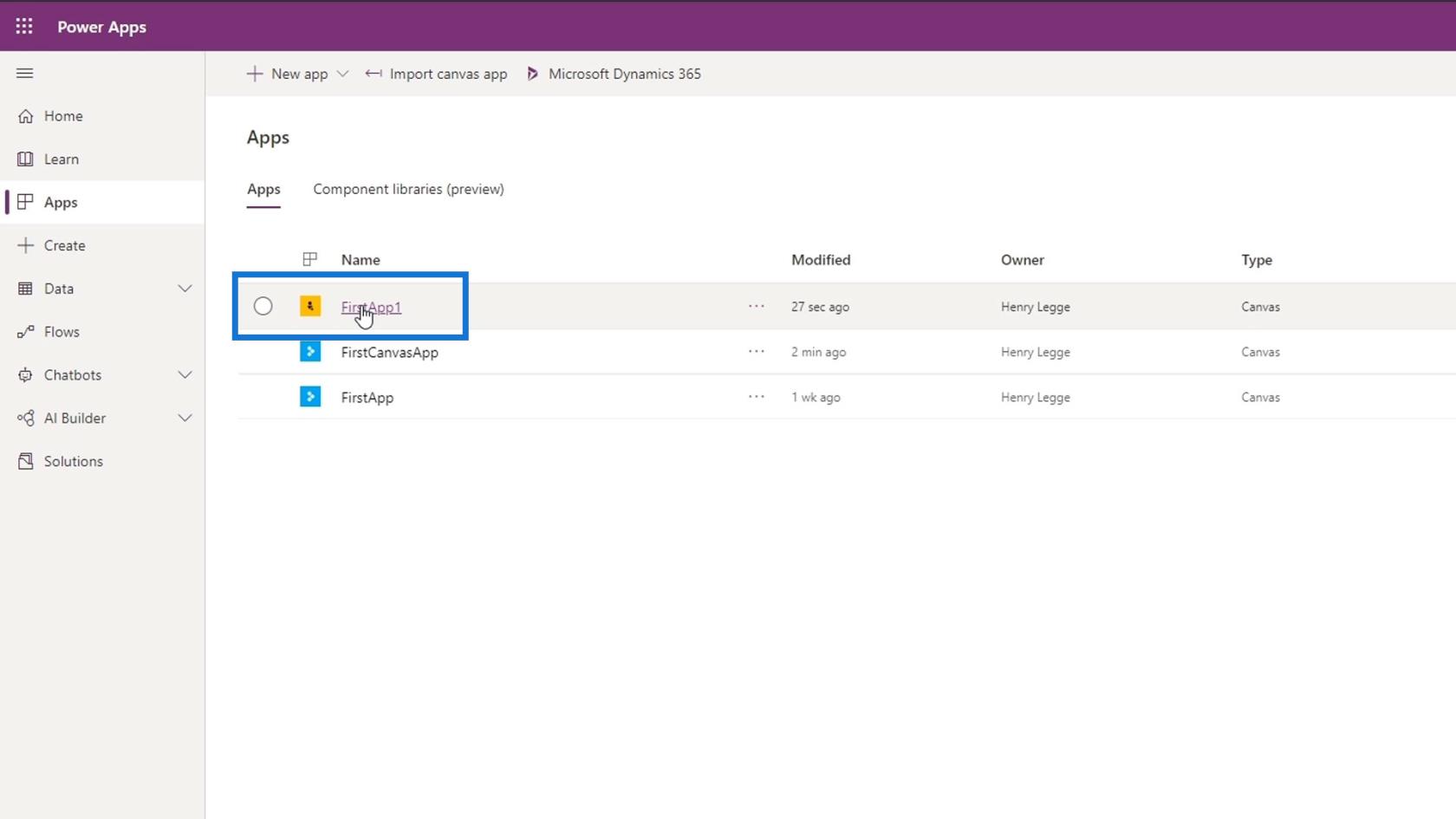
Task: Click the blue FirstApp app icon
Action: (310, 397)
